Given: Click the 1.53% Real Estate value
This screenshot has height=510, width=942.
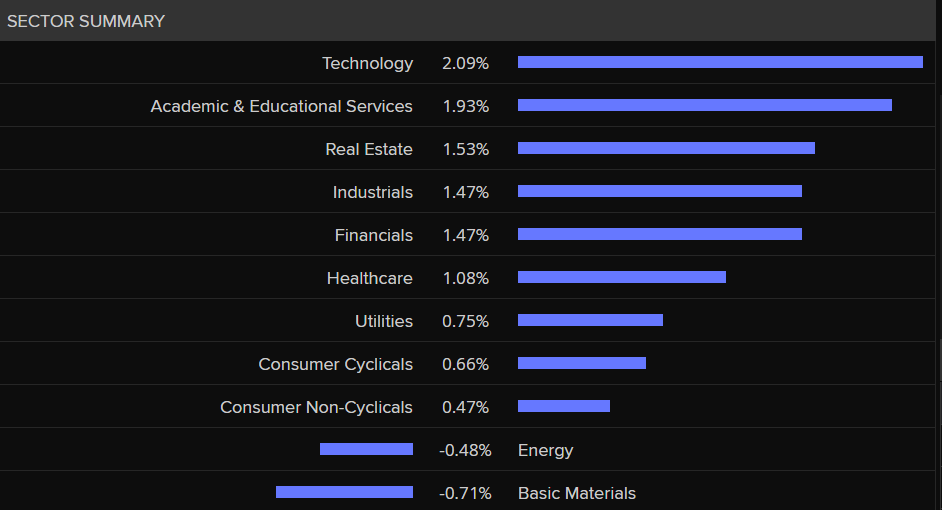Looking at the screenshot, I should [465, 149].
